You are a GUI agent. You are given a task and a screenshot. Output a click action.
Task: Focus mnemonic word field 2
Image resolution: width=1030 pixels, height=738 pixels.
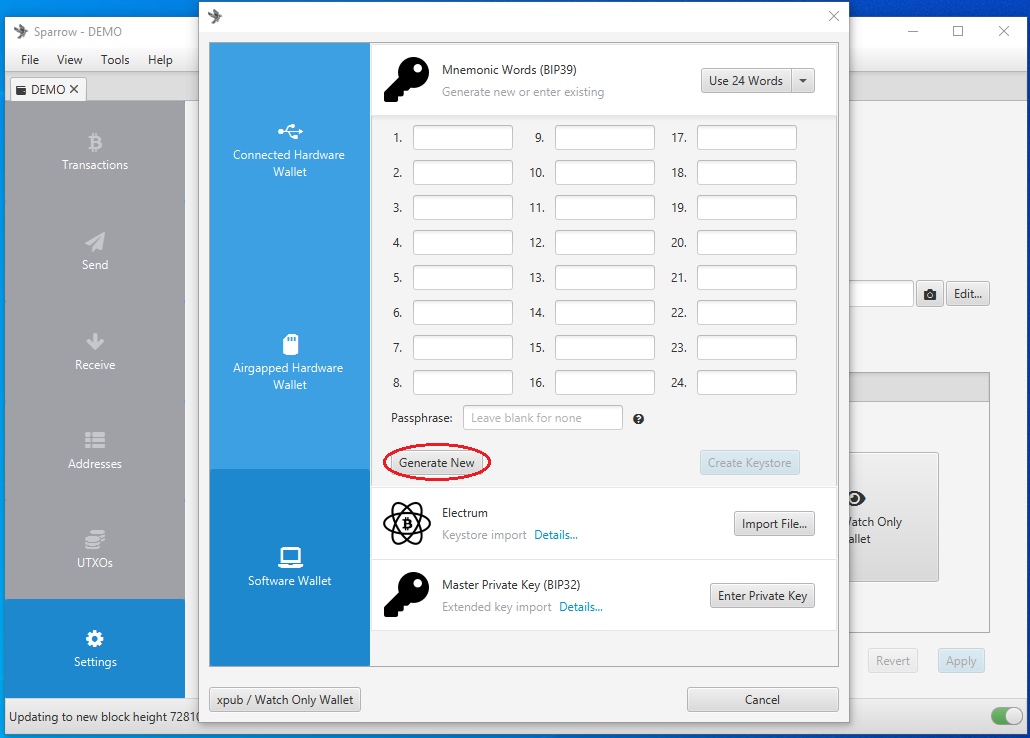click(462, 172)
